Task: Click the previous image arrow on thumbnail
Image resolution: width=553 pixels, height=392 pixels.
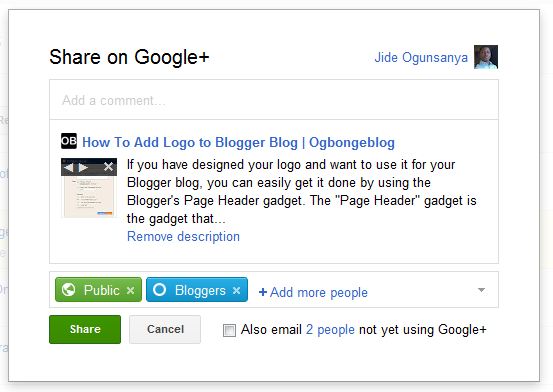Action: pos(69,167)
